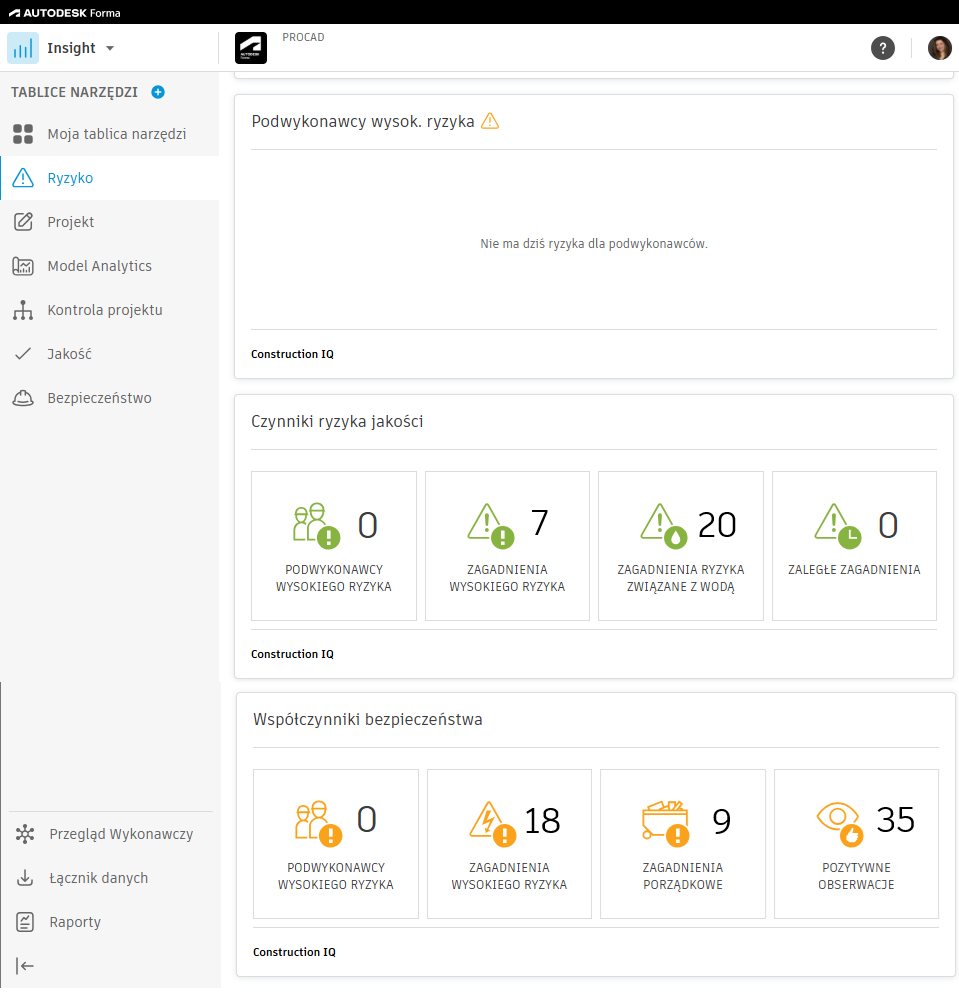The height and width of the screenshot is (1000, 959).
Task: Open the Bezpieczeństwo dashboard
Action: (110, 398)
